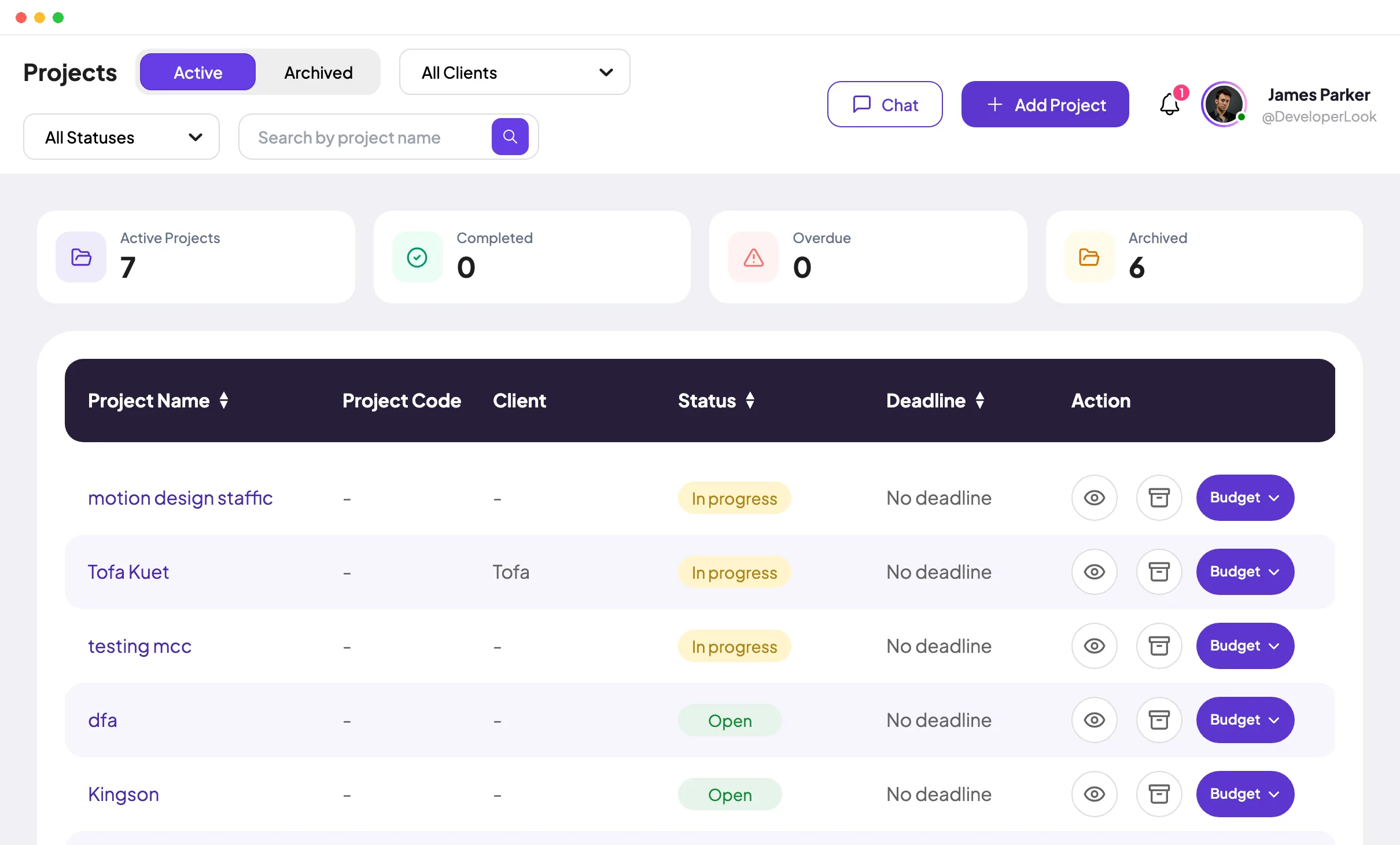View the testing mcc project (eye icon)

click(1094, 646)
